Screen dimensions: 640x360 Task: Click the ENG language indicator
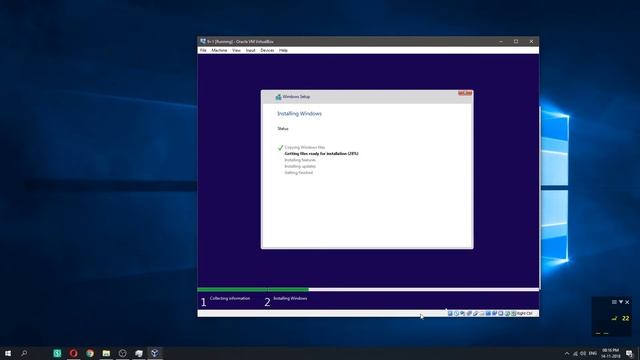[593, 353]
